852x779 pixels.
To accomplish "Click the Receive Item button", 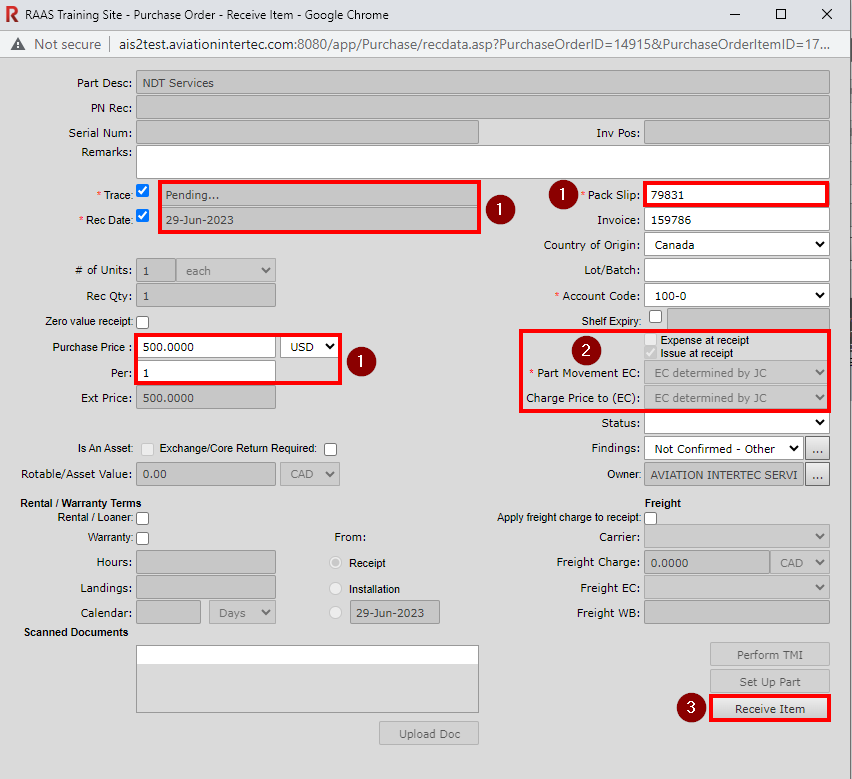I will pos(769,709).
